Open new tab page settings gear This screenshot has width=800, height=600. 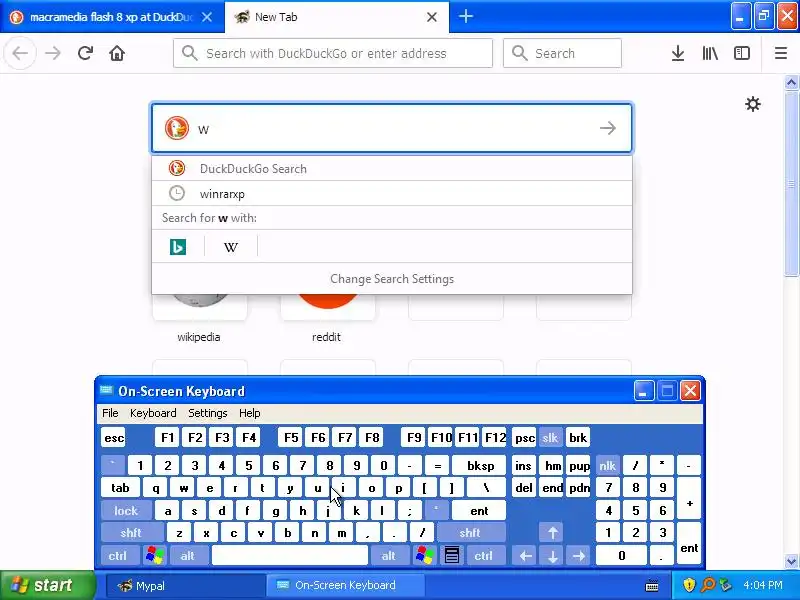coord(753,104)
